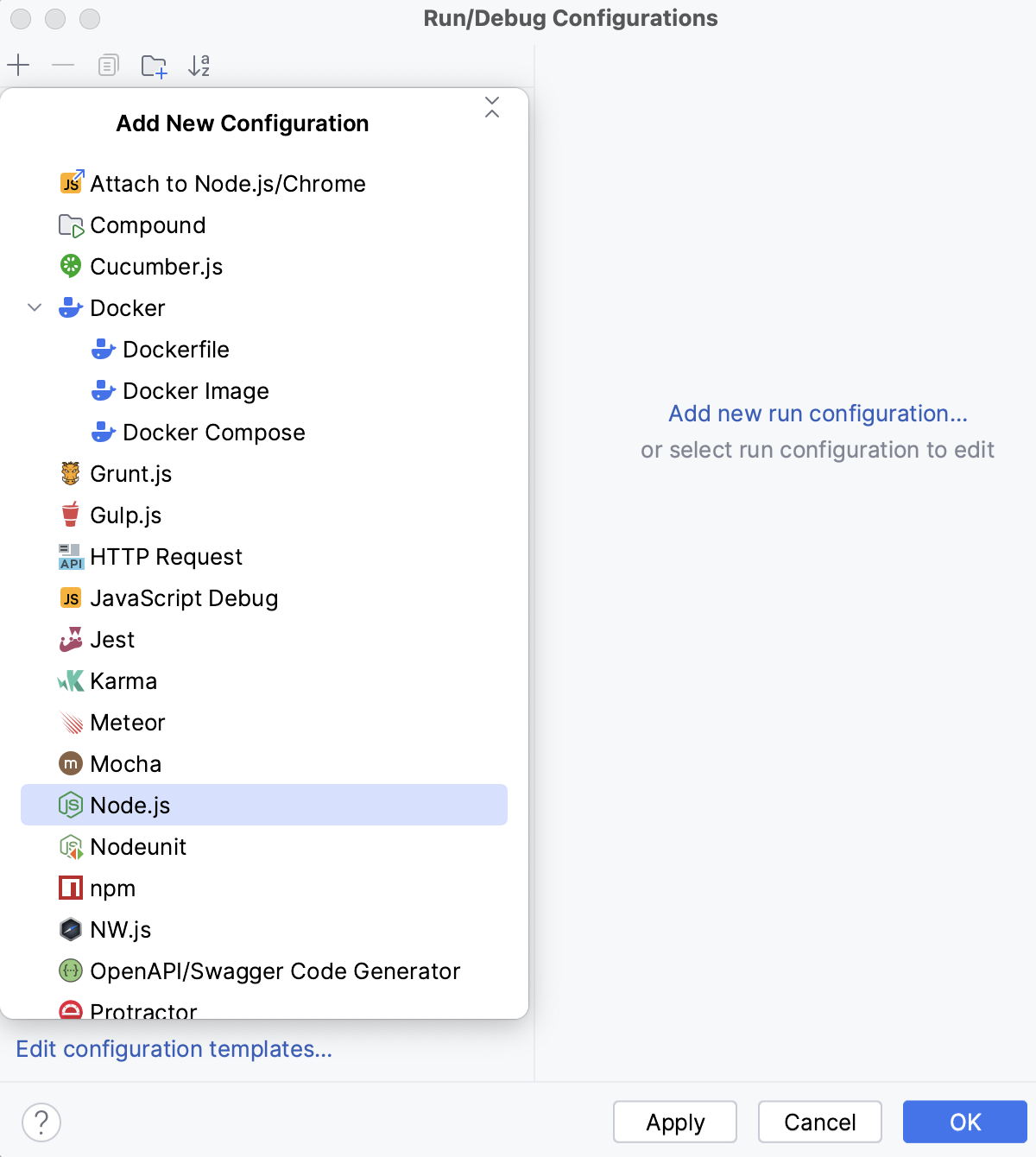This screenshot has height=1157, width=1036.
Task: Click the new folder icon in toolbar
Action: [x=154, y=65]
